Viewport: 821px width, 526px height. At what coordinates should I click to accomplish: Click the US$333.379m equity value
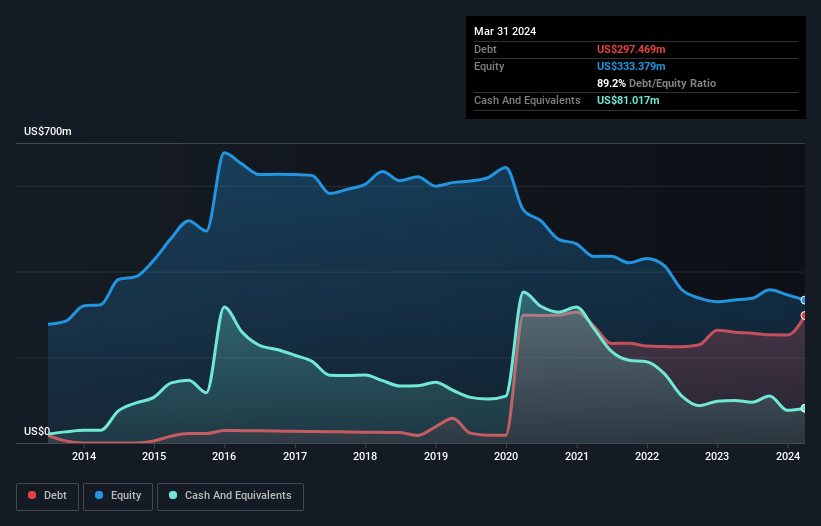[x=631, y=66]
